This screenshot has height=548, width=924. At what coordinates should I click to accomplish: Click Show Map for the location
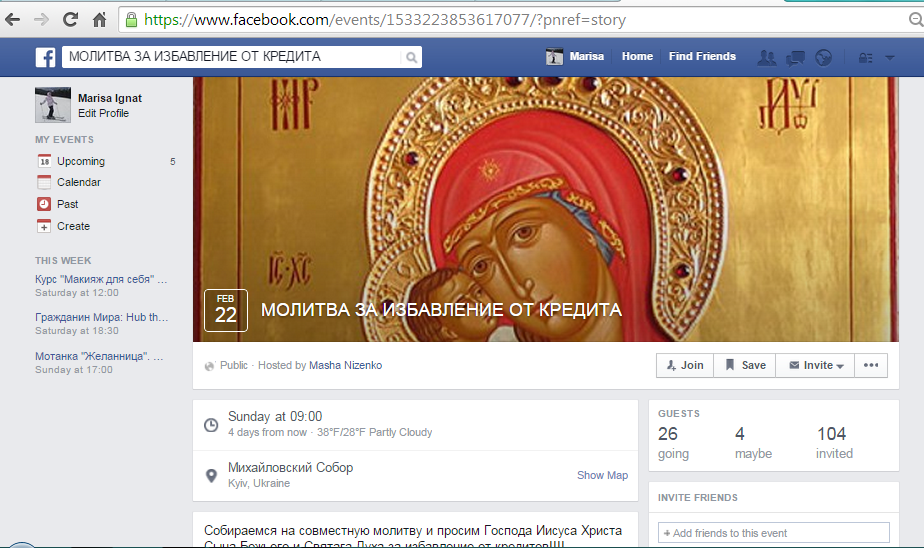point(602,476)
